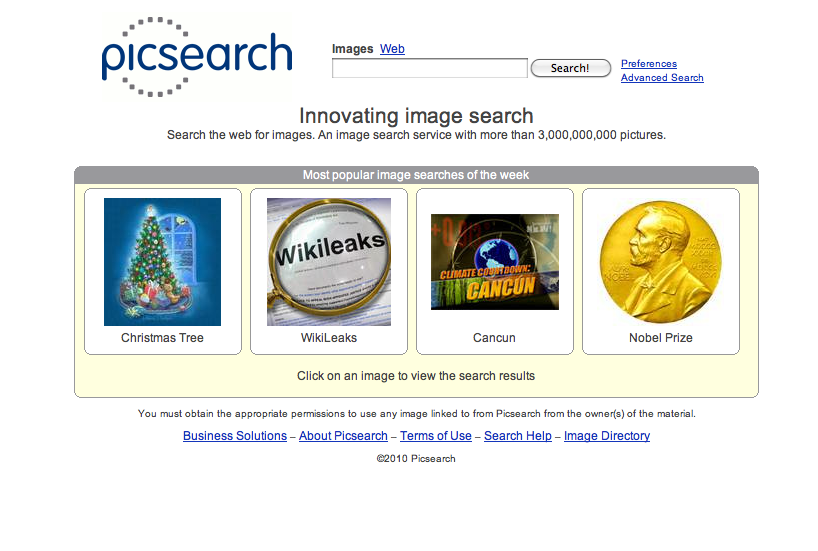Screen dimensions: 818x551
Task: Select the Images search tab
Action: click(353, 49)
